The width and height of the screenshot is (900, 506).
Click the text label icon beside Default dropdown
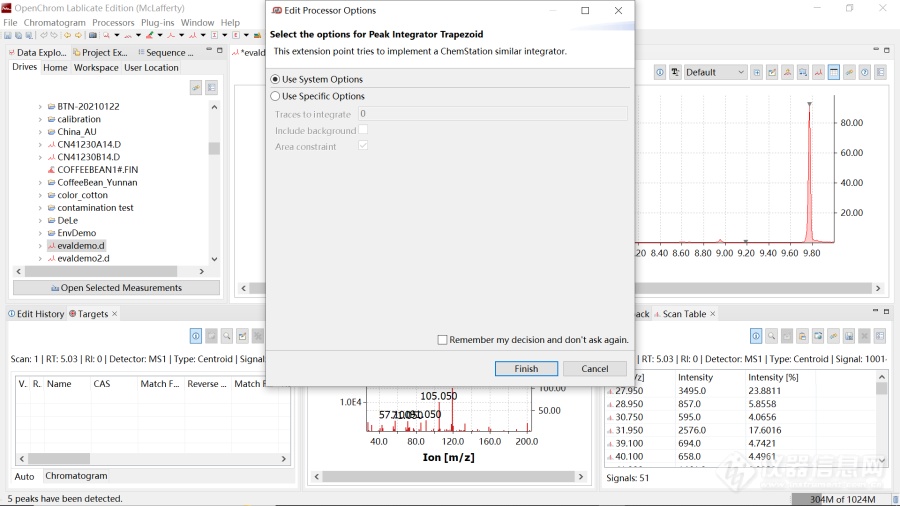pos(676,72)
